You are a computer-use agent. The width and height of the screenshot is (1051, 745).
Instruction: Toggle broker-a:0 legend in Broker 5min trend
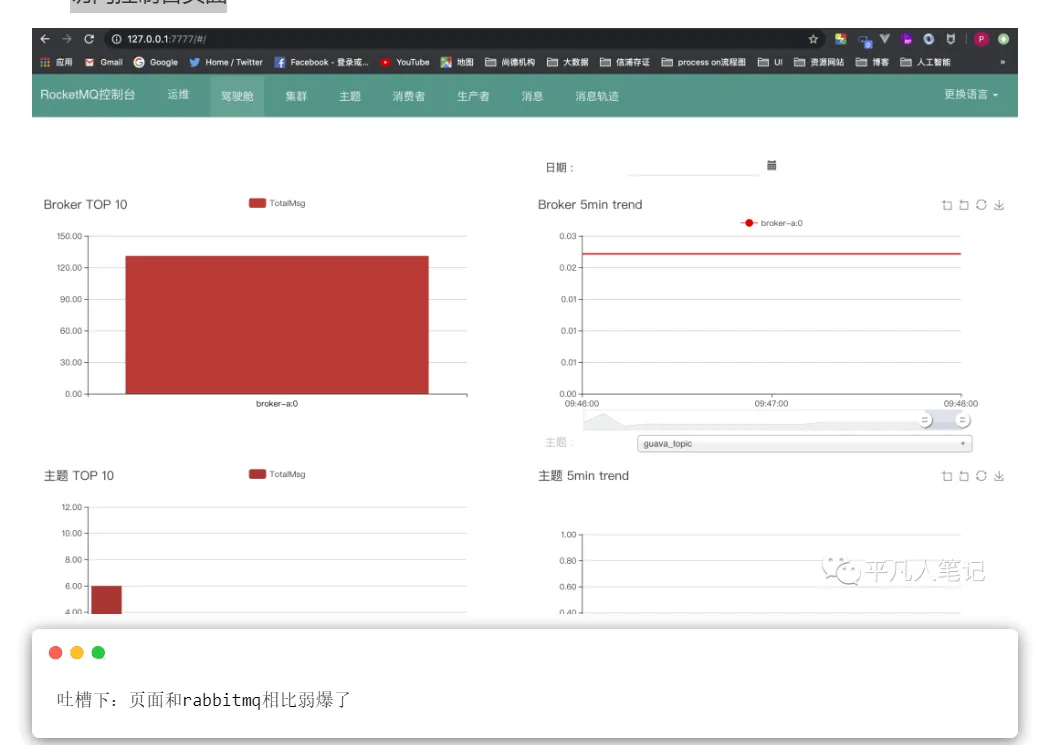pyautogui.click(x=771, y=223)
